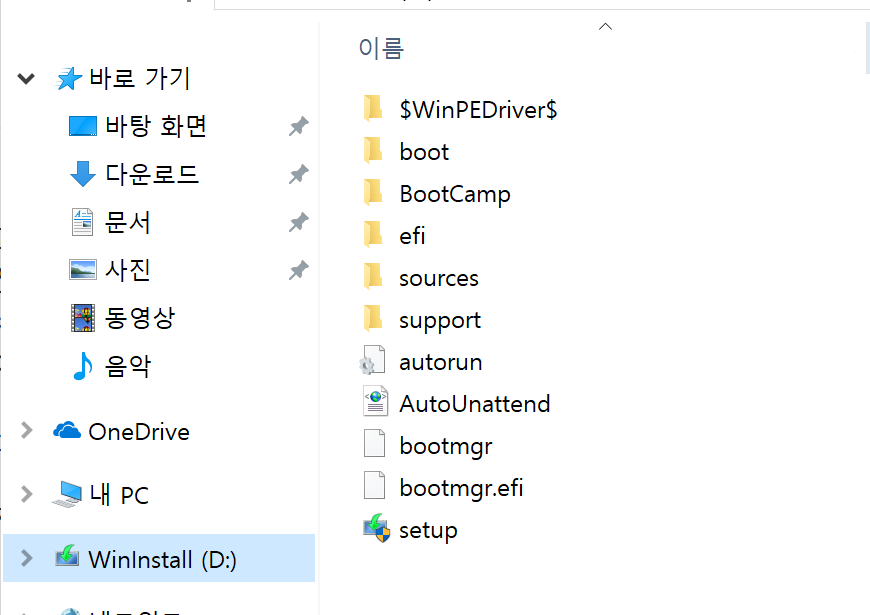Viewport: 870px width, 615px height.
Task: Select the AutoUnattend XML file icon
Action: [375, 401]
